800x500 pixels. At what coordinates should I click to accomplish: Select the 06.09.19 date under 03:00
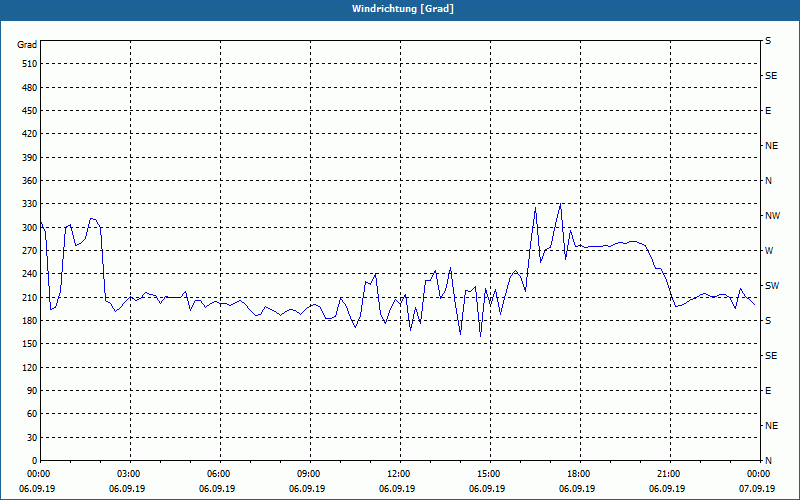(127, 489)
